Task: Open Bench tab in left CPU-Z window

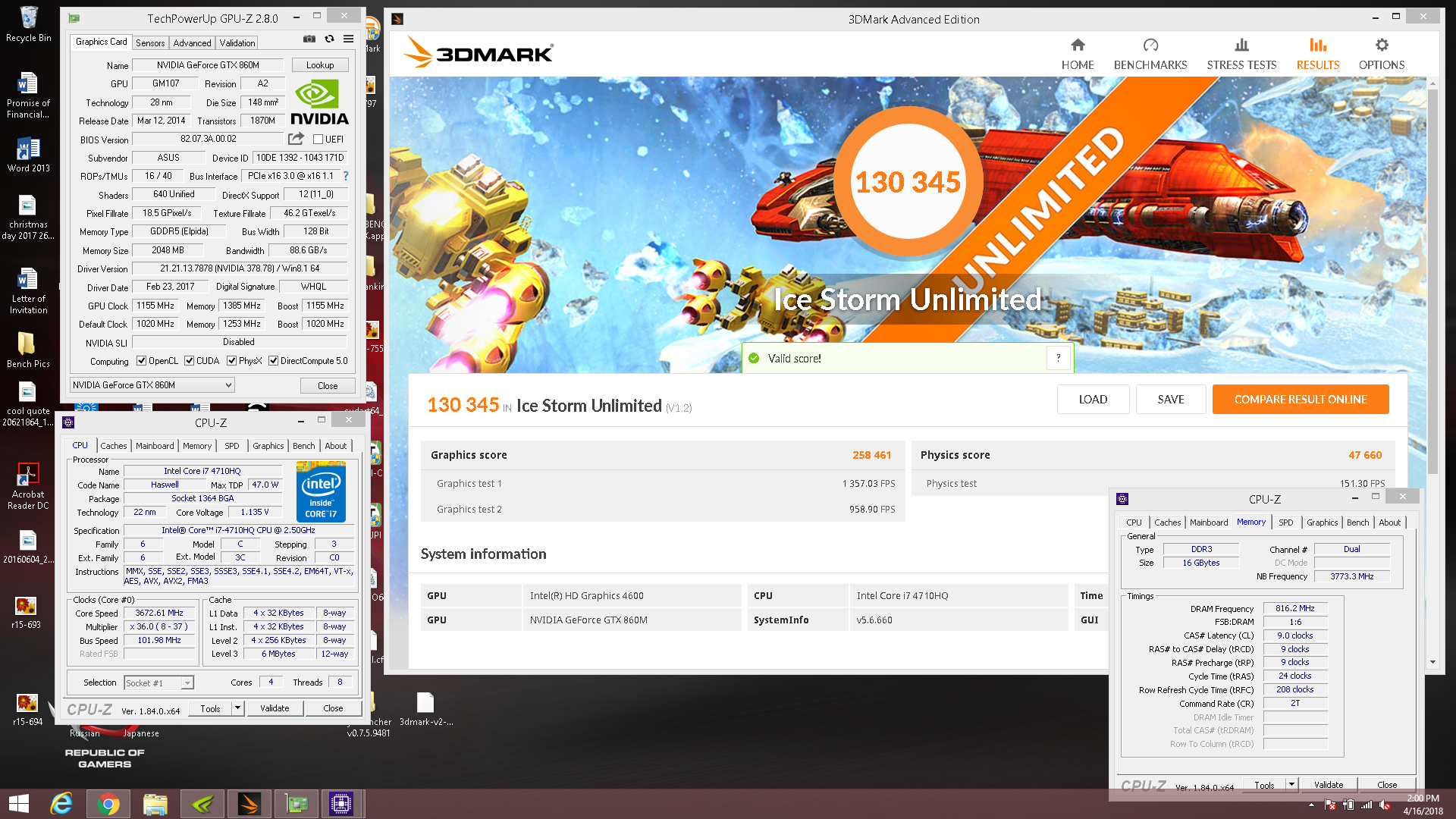Action: point(303,446)
